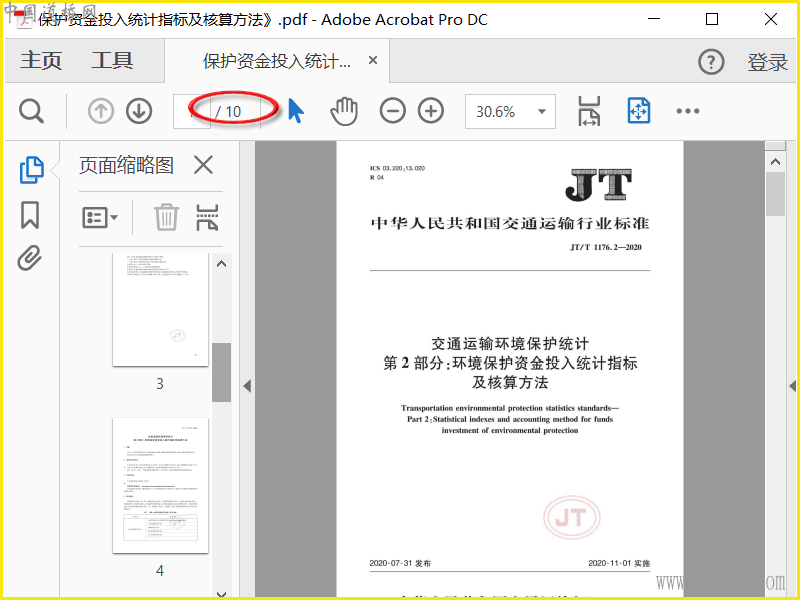Delete selected page with trash icon
800x600 pixels.
(x=166, y=217)
